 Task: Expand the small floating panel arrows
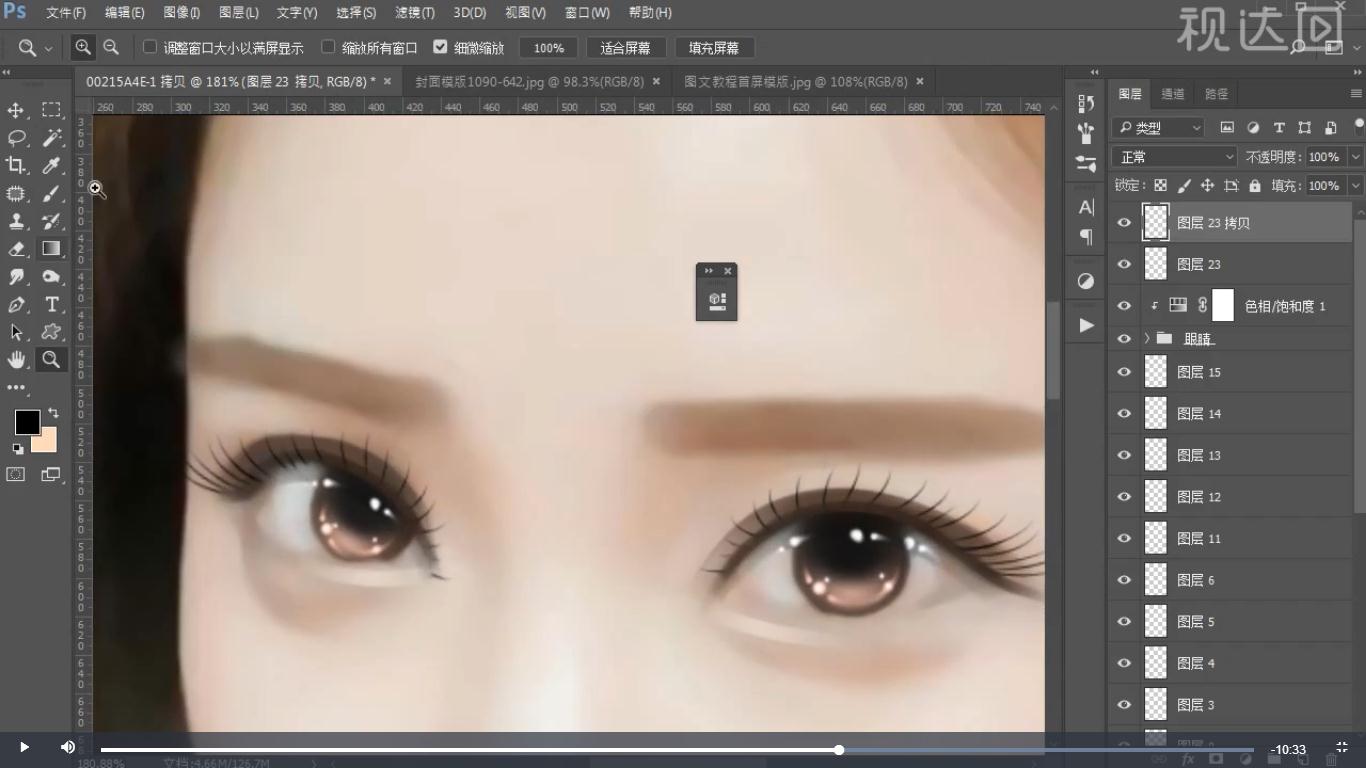tap(709, 271)
